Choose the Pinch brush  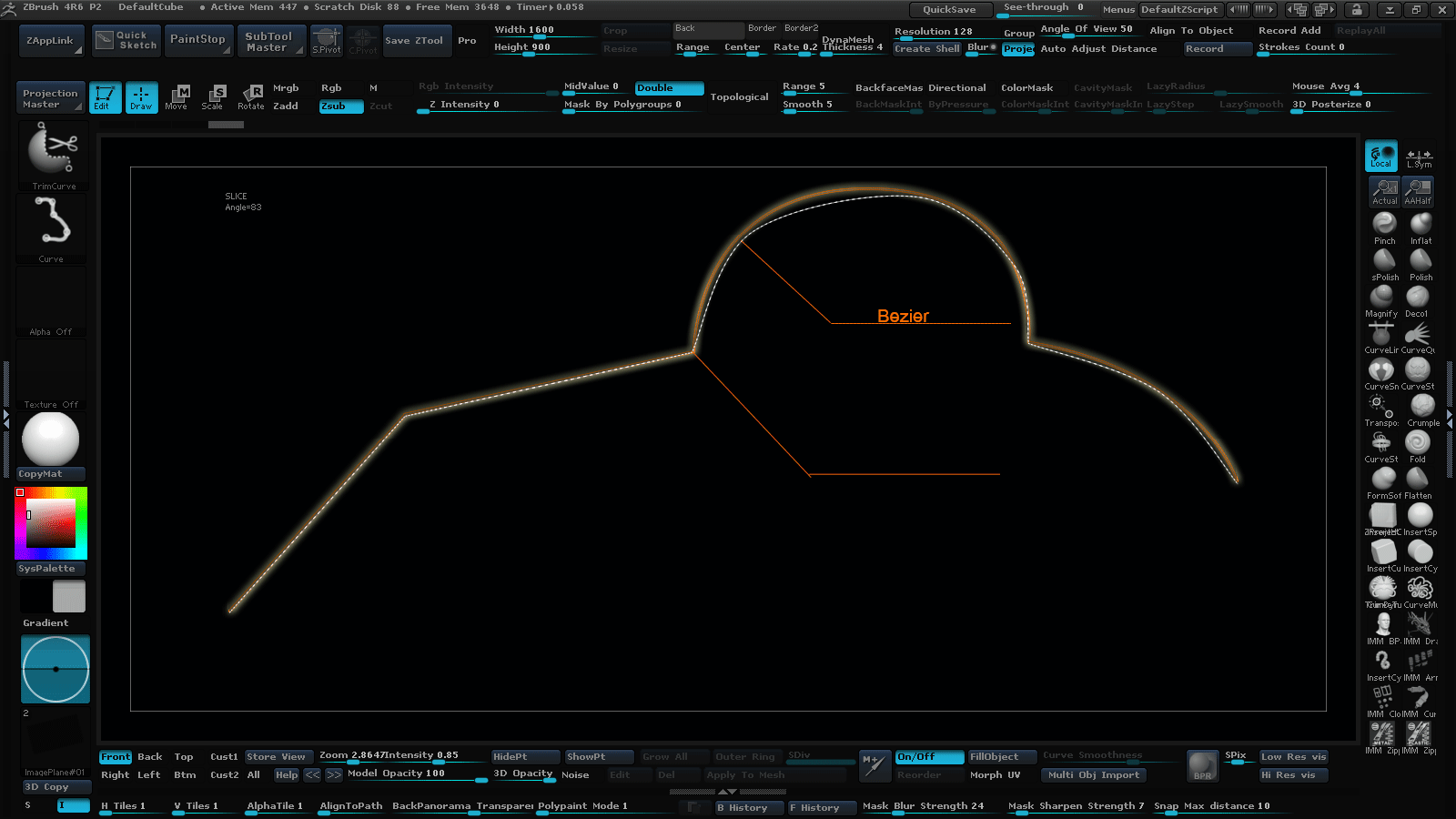pyautogui.click(x=1384, y=224)
